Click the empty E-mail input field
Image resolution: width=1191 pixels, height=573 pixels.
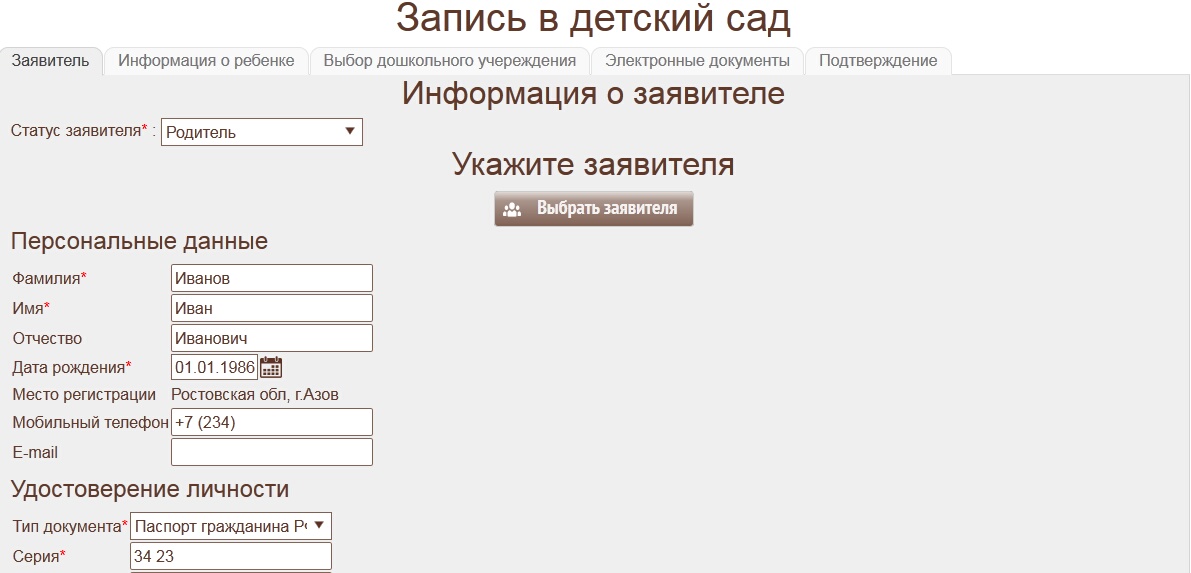point(271,452)
